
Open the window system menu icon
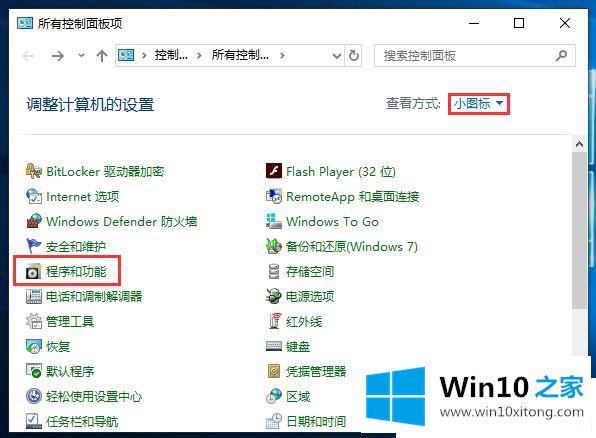[25, 23]
